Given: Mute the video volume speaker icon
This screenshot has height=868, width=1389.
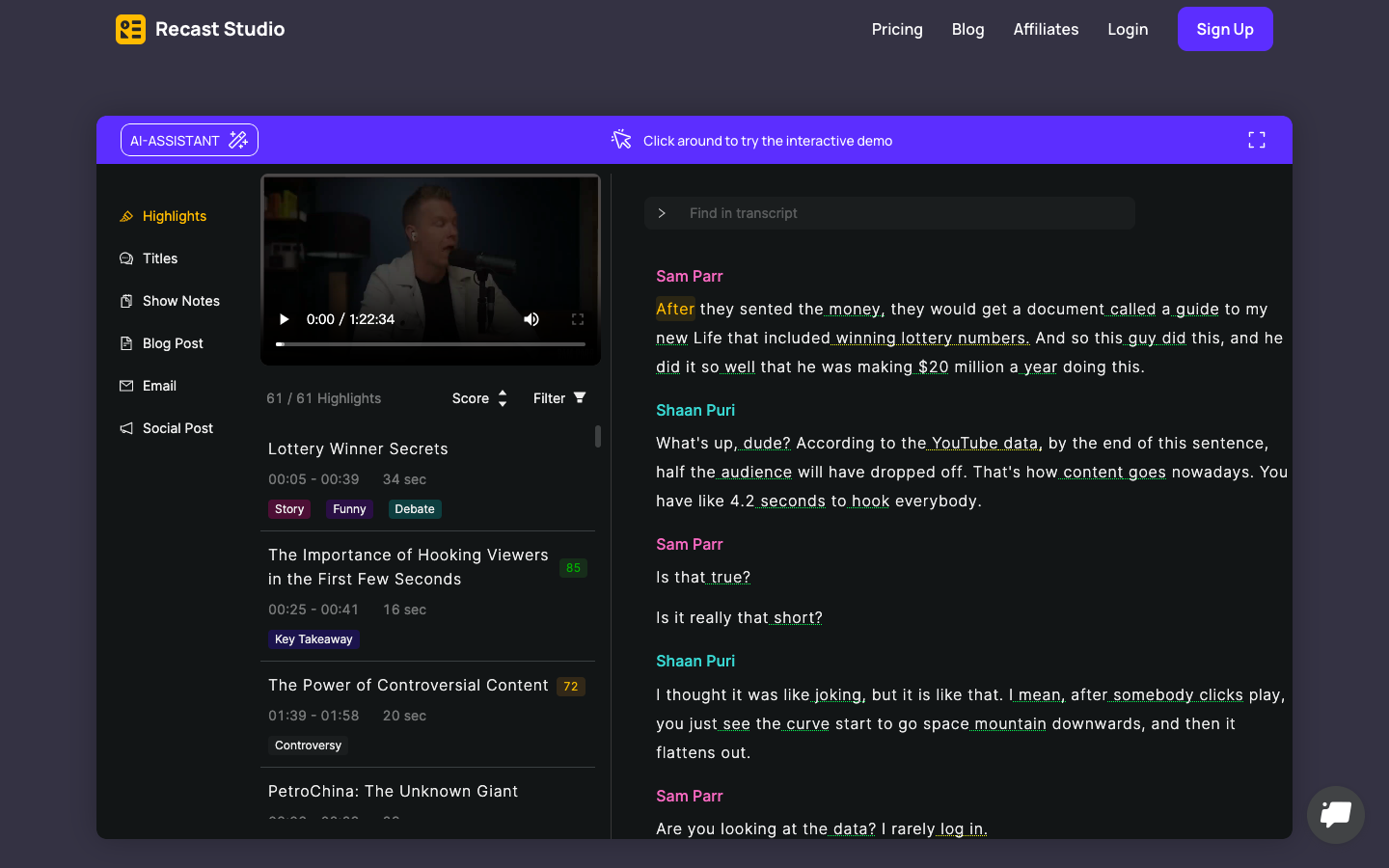Looking at the screenshot, I should (531, 319).
